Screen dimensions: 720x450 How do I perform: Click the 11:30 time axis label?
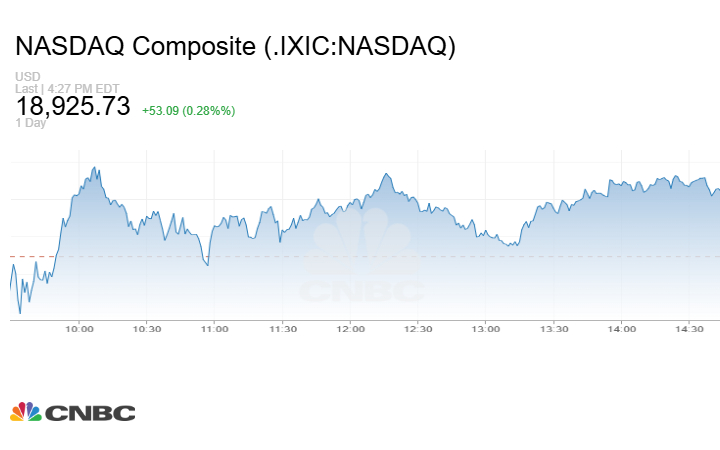pyautogui.click(x=283, y=329)
